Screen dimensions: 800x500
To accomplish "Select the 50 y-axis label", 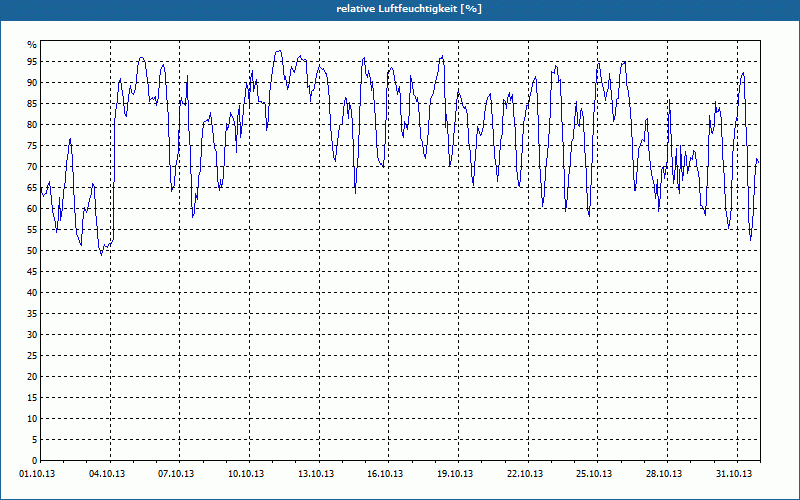I will click(32, 251).
